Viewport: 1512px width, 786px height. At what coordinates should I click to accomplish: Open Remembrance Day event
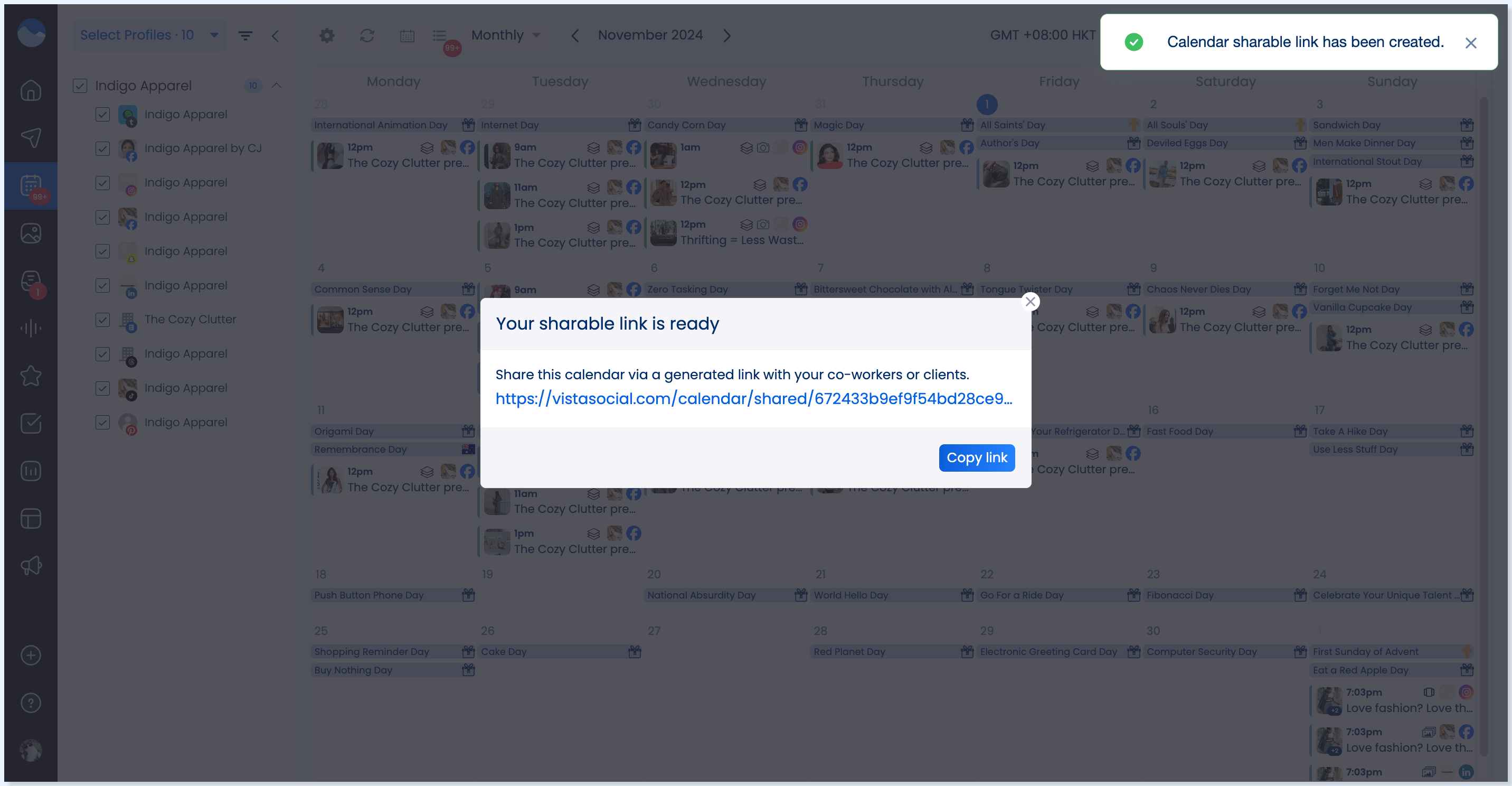(394, 450)
